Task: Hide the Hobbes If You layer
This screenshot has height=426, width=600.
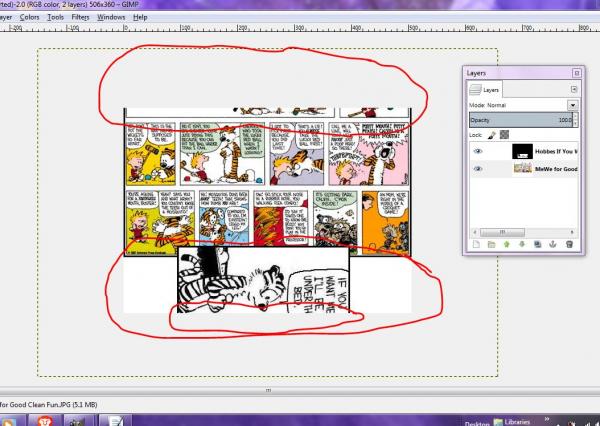Action: (478, 151)
